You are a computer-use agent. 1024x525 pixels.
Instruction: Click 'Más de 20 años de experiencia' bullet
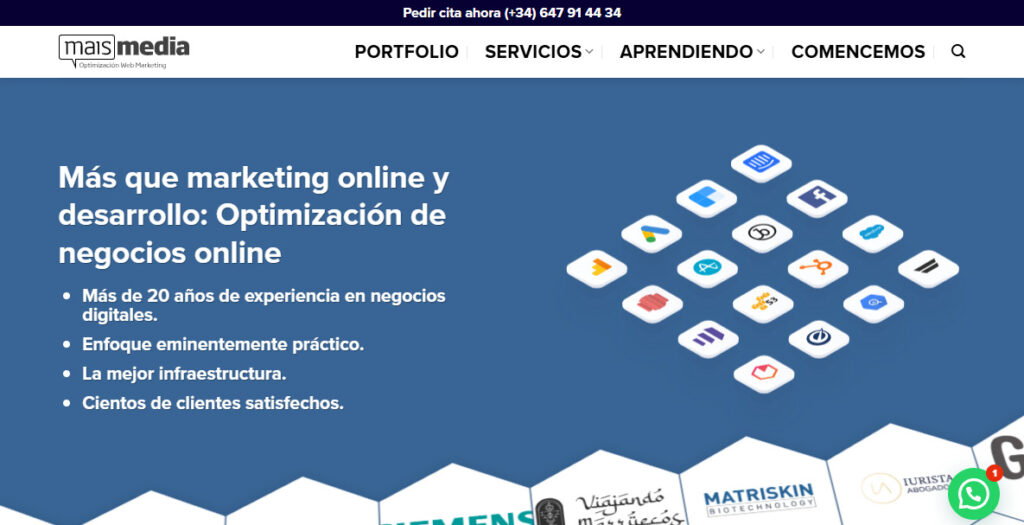click(264, 305)
